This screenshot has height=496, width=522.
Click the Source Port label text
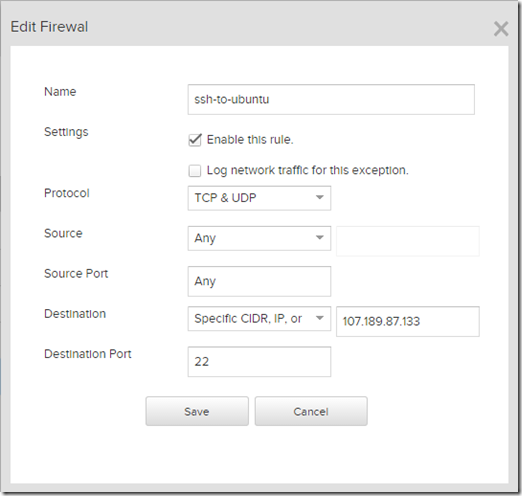point(76,273)
